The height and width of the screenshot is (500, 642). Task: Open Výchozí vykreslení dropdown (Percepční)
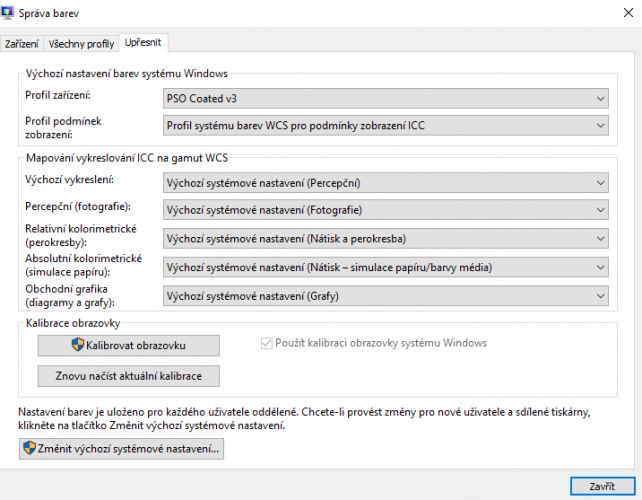pos(386,183)
